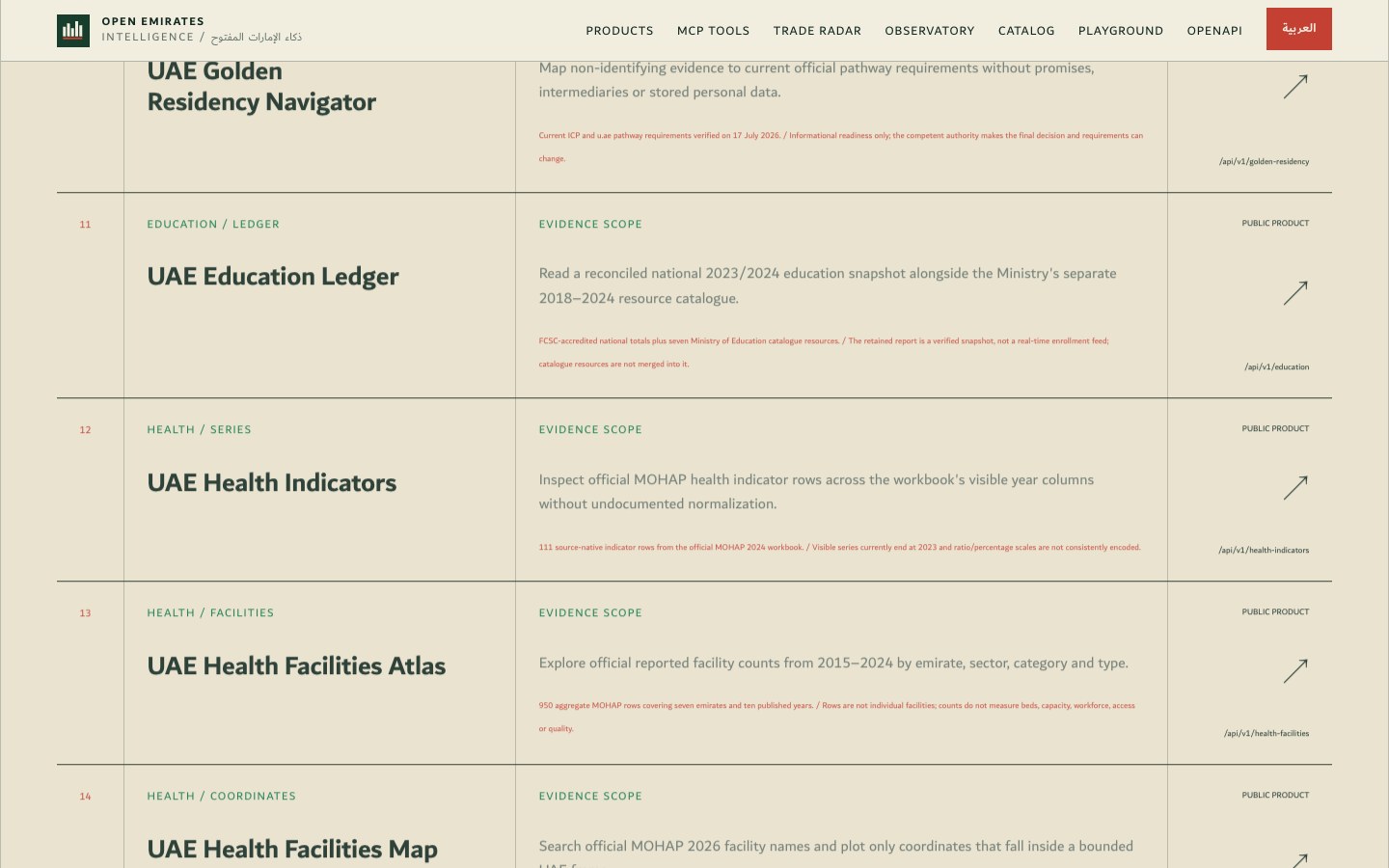
Task: Open the MCP Tools menu item
Action: click(713, 31)
